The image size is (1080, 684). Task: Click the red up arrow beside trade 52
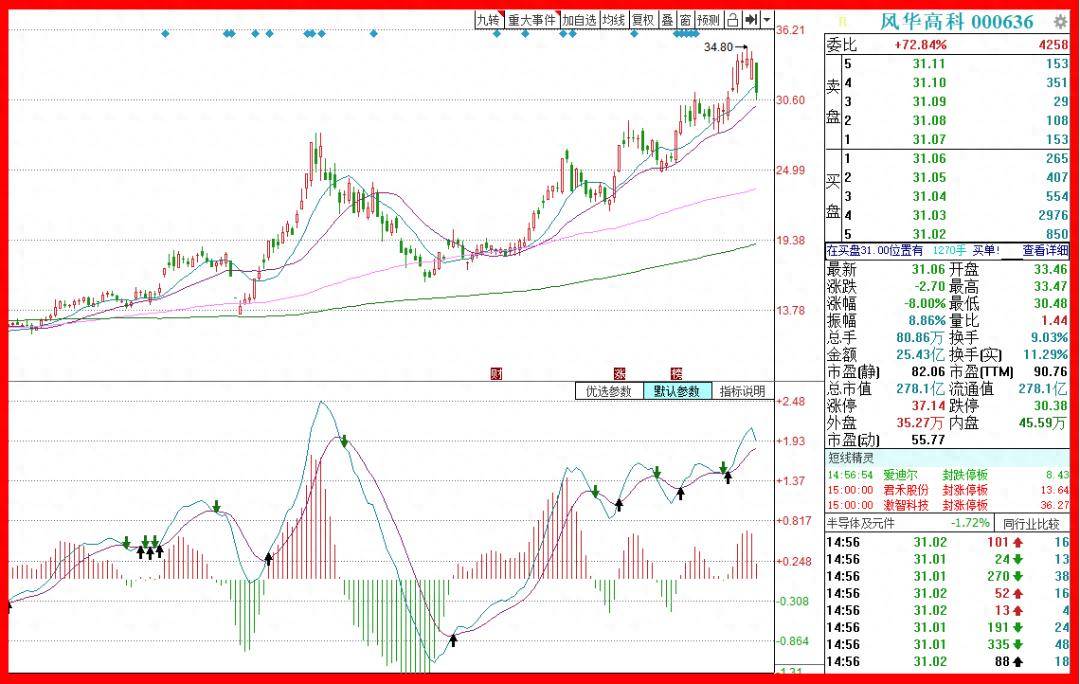click(1017, 594)
